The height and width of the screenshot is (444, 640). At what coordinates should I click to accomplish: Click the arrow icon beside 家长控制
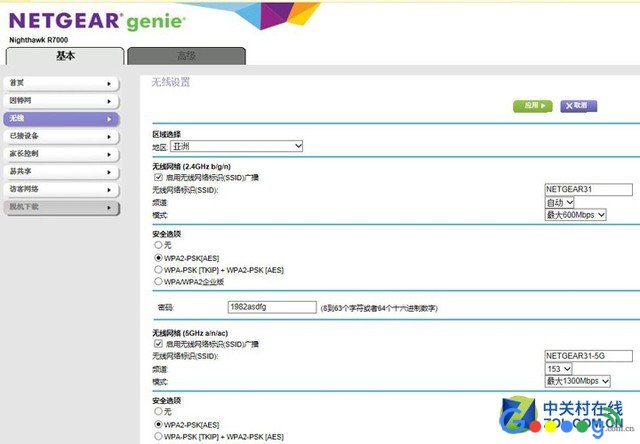[x=109, y=154]
